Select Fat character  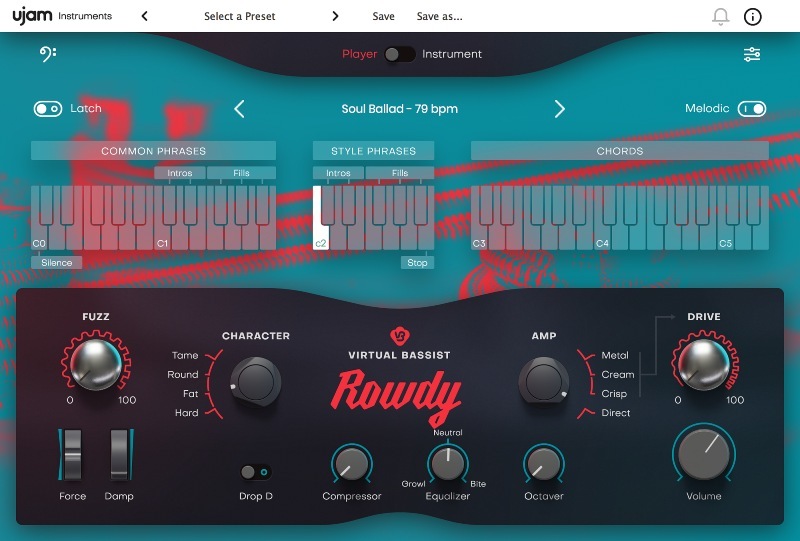[x=190, y=394]
